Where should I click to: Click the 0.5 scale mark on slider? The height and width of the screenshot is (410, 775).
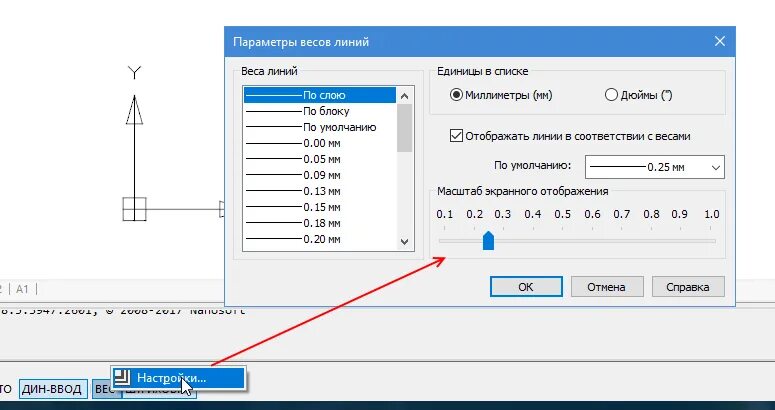(562, 214)
